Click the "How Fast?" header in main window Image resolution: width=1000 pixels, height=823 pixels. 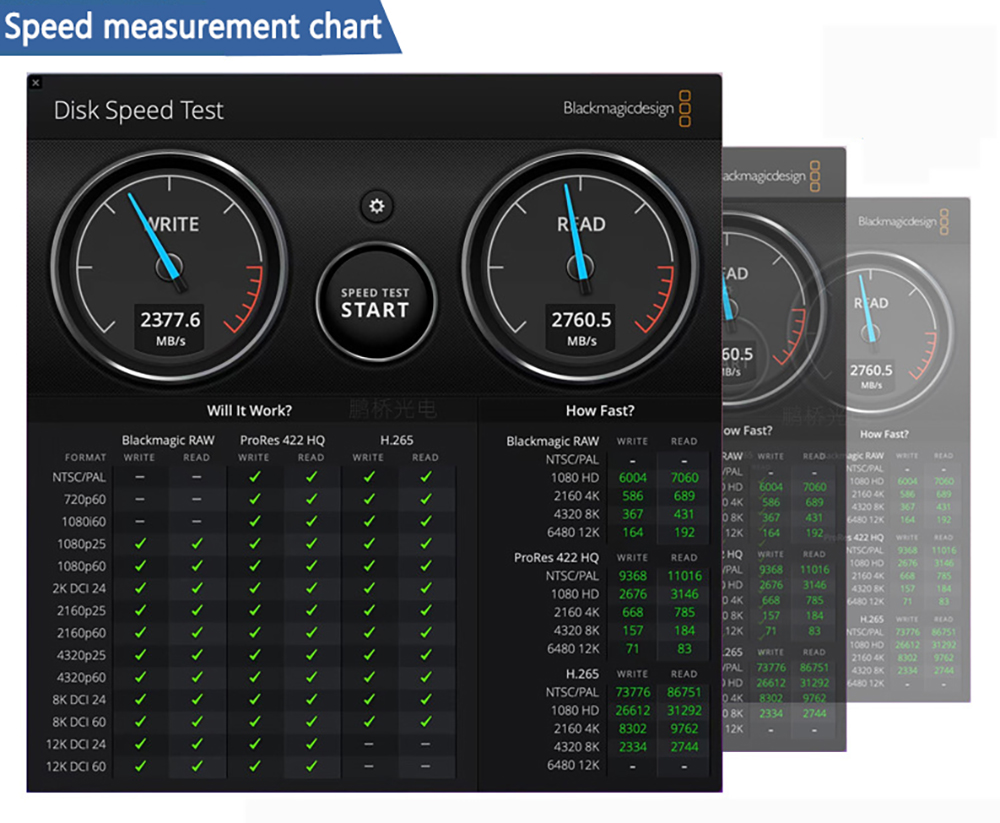tap(600, 410)
